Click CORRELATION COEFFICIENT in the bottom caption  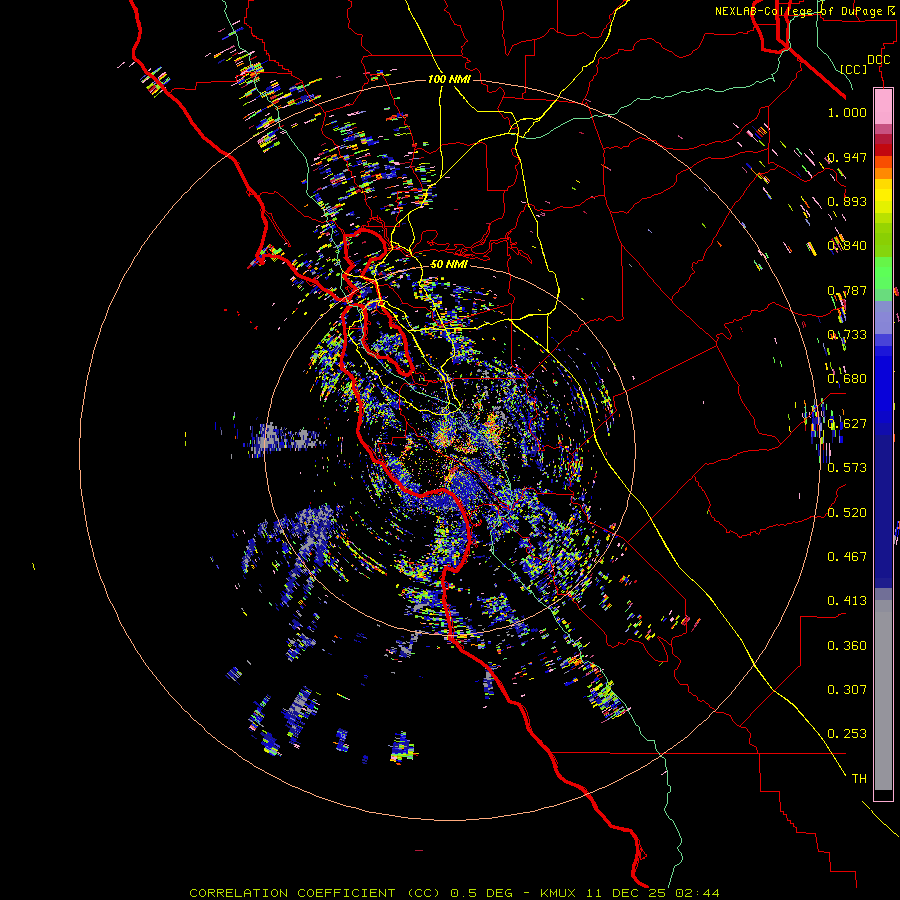pyautogui.click(x=292, y=893)
